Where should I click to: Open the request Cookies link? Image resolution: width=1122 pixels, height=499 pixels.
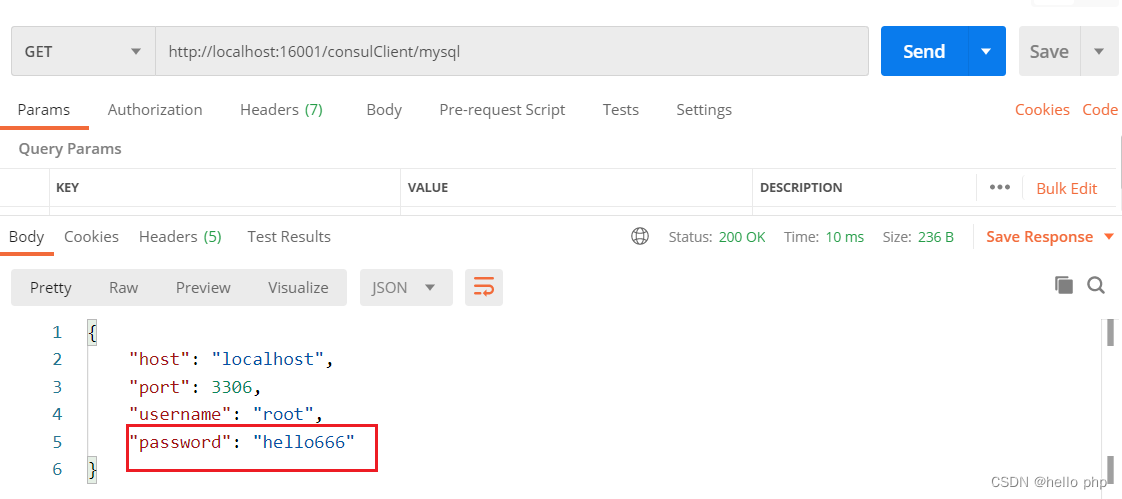coord(1042,110)
